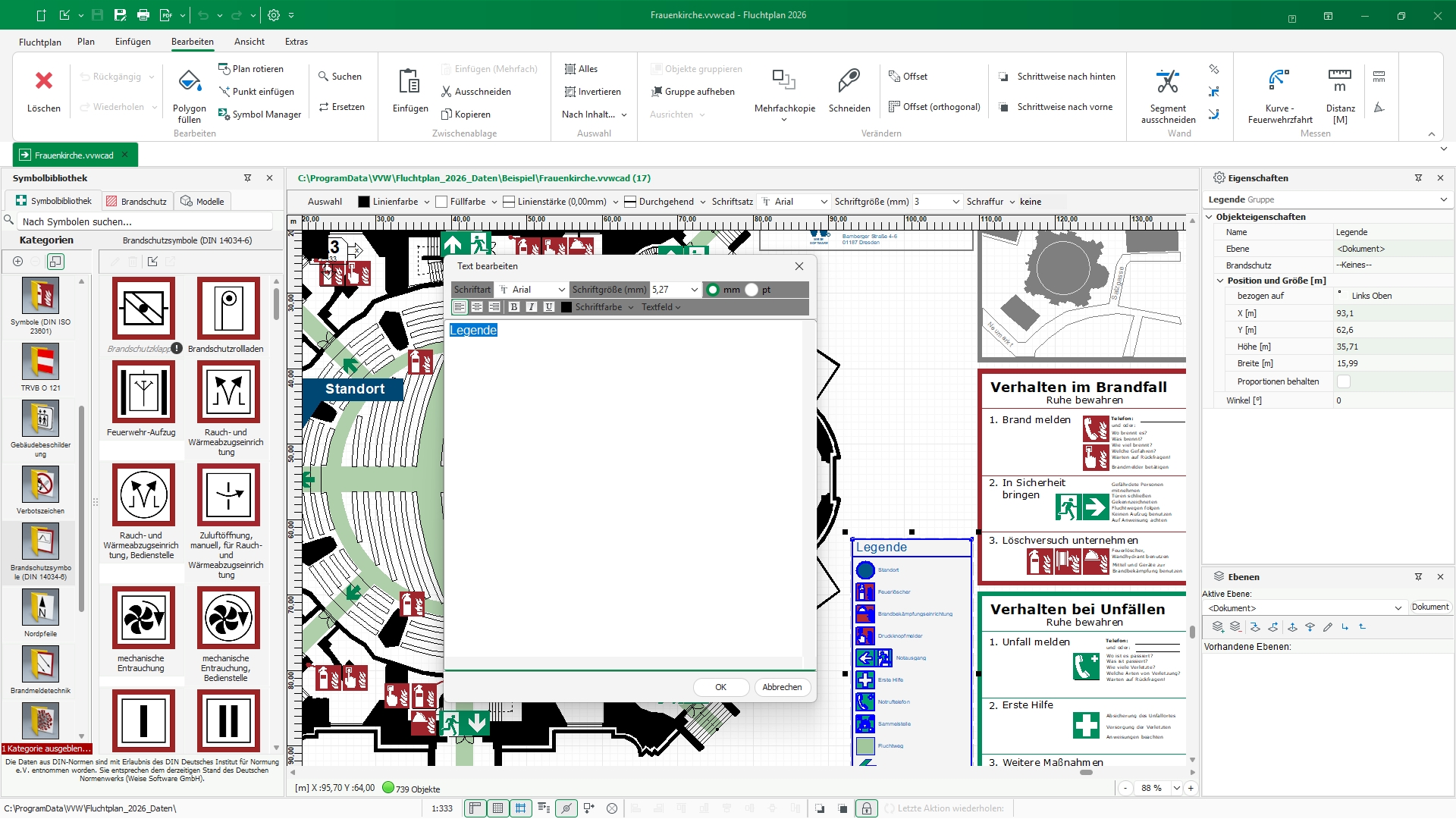Enable Proportionen behalten checkbox
Image resolution: width=1456 pixels, height=819 pixels.
click(1344, 381)
